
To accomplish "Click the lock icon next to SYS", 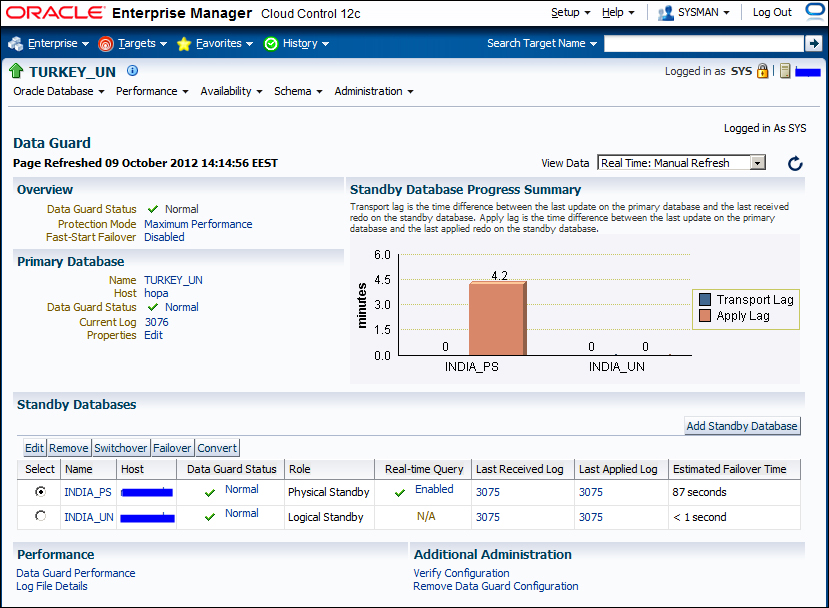I will click(x=762, y=71).
